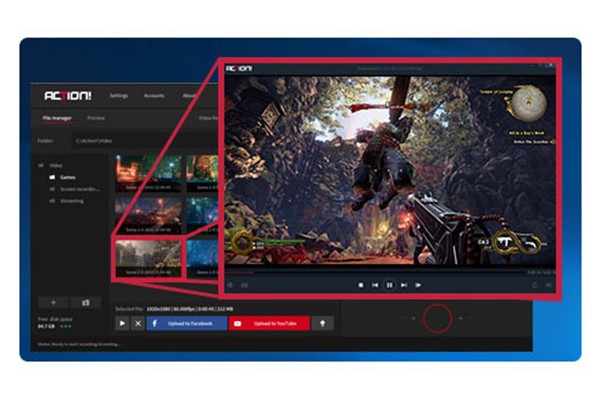Select the highlighted forest game recording thumbnail
This screenshot has width=600, height=397.
coord(148,258)
